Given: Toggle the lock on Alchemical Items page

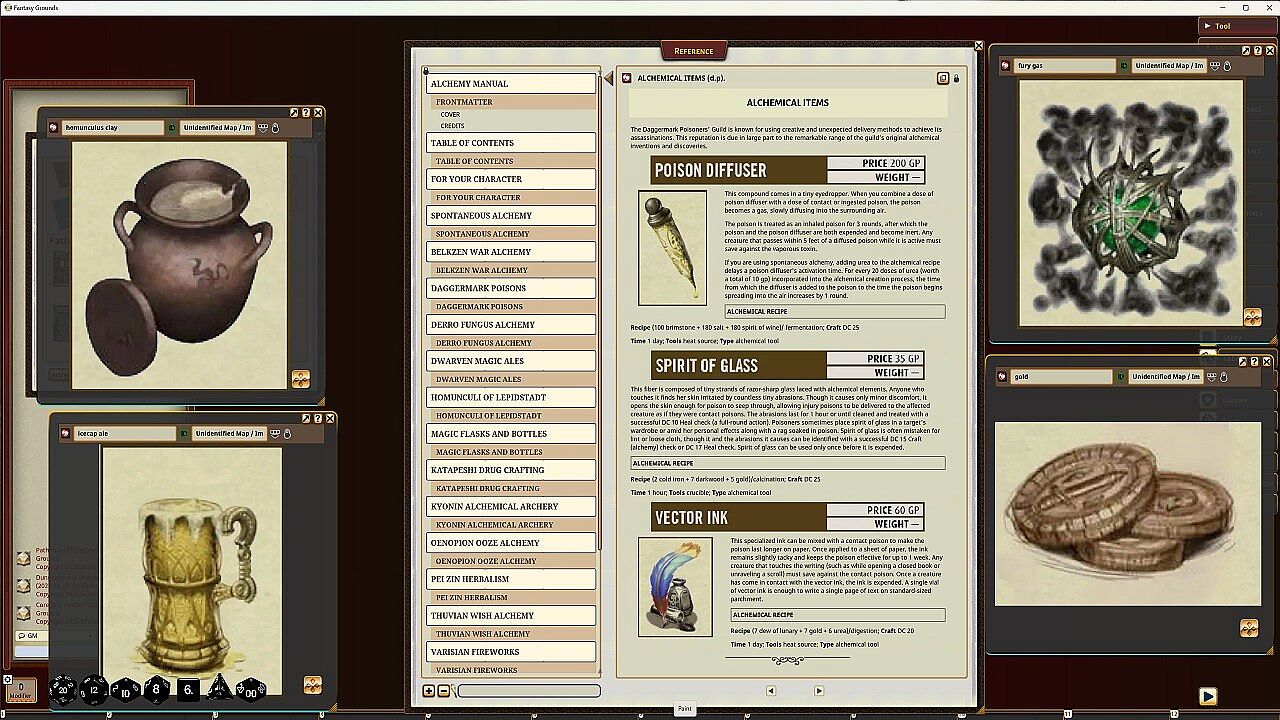Looking at the screenshot, I should (x=956, y=78).
